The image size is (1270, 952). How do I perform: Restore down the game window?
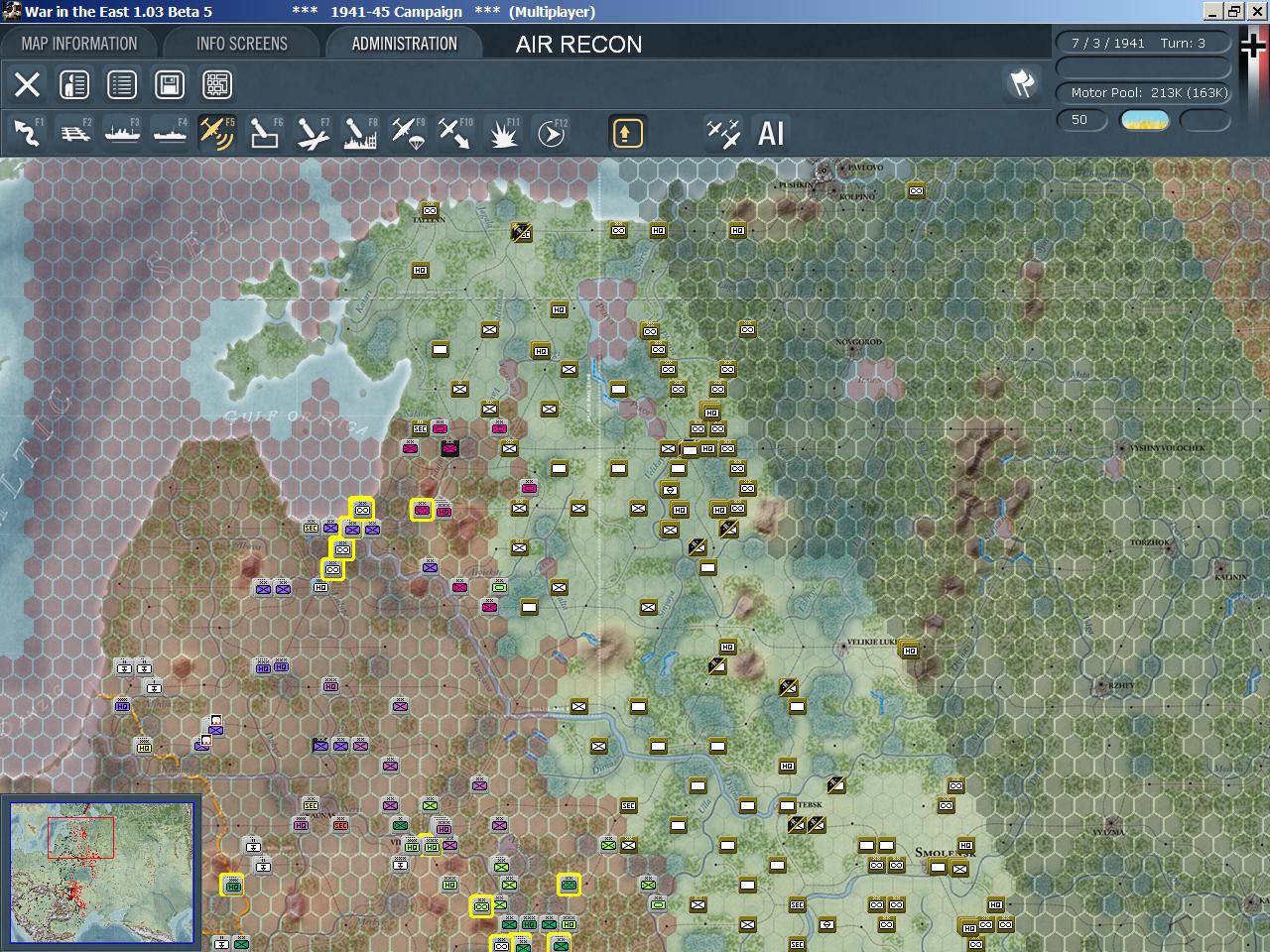[1233, 12]
